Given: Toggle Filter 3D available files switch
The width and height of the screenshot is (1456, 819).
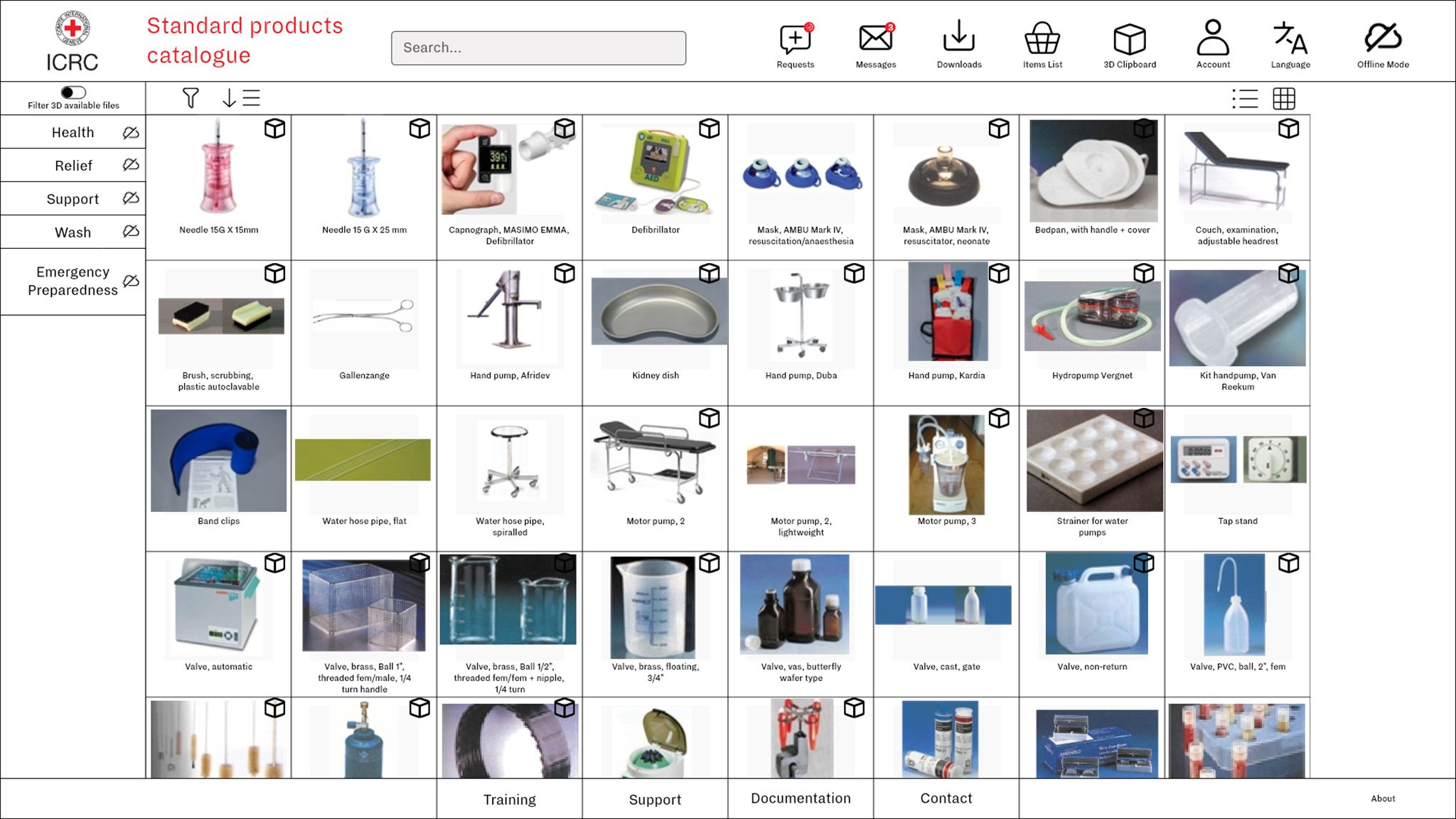Looking at the screenshot, I should [73, 92].
